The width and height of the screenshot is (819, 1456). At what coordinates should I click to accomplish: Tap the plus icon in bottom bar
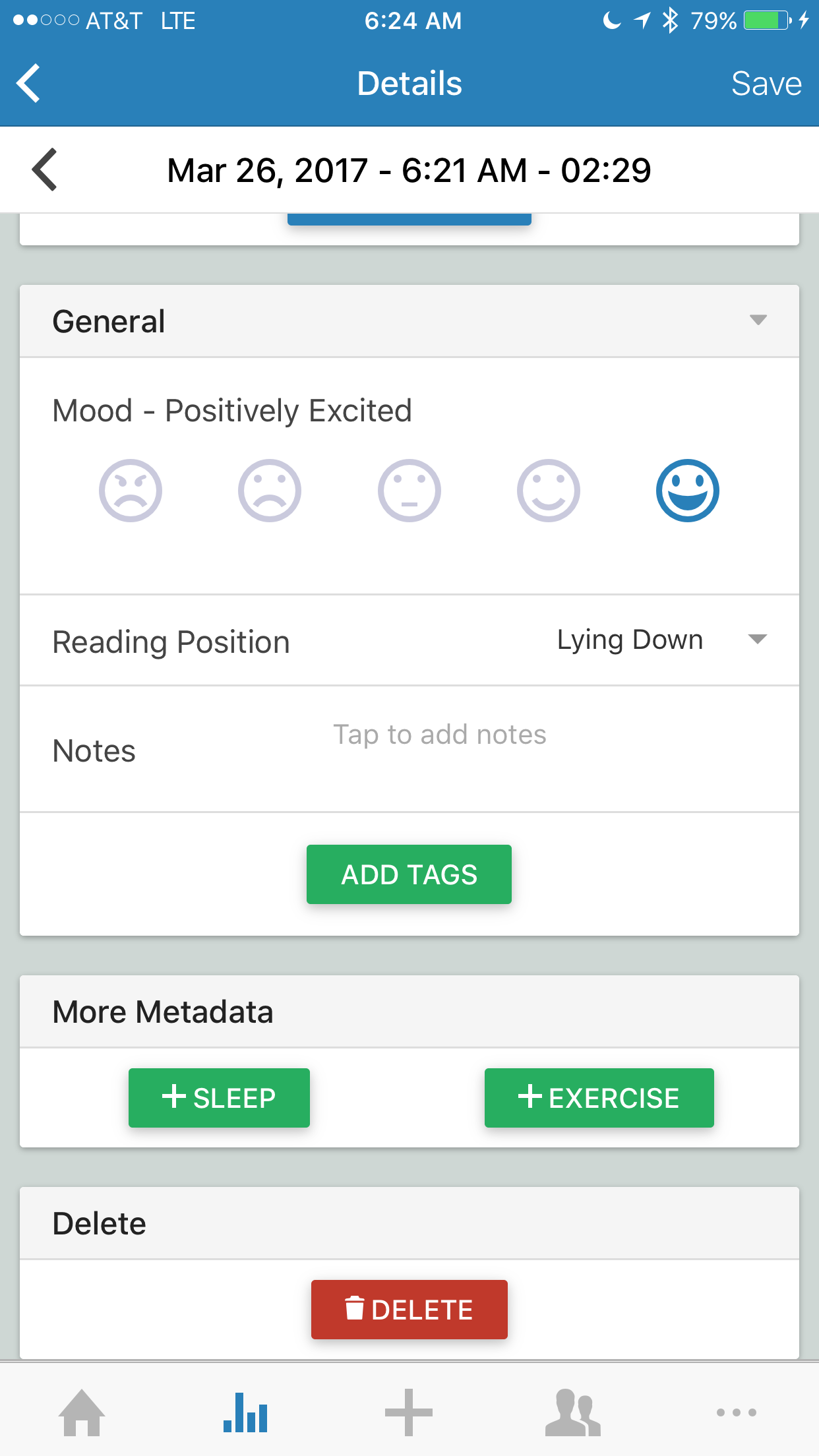[409, 1412]
